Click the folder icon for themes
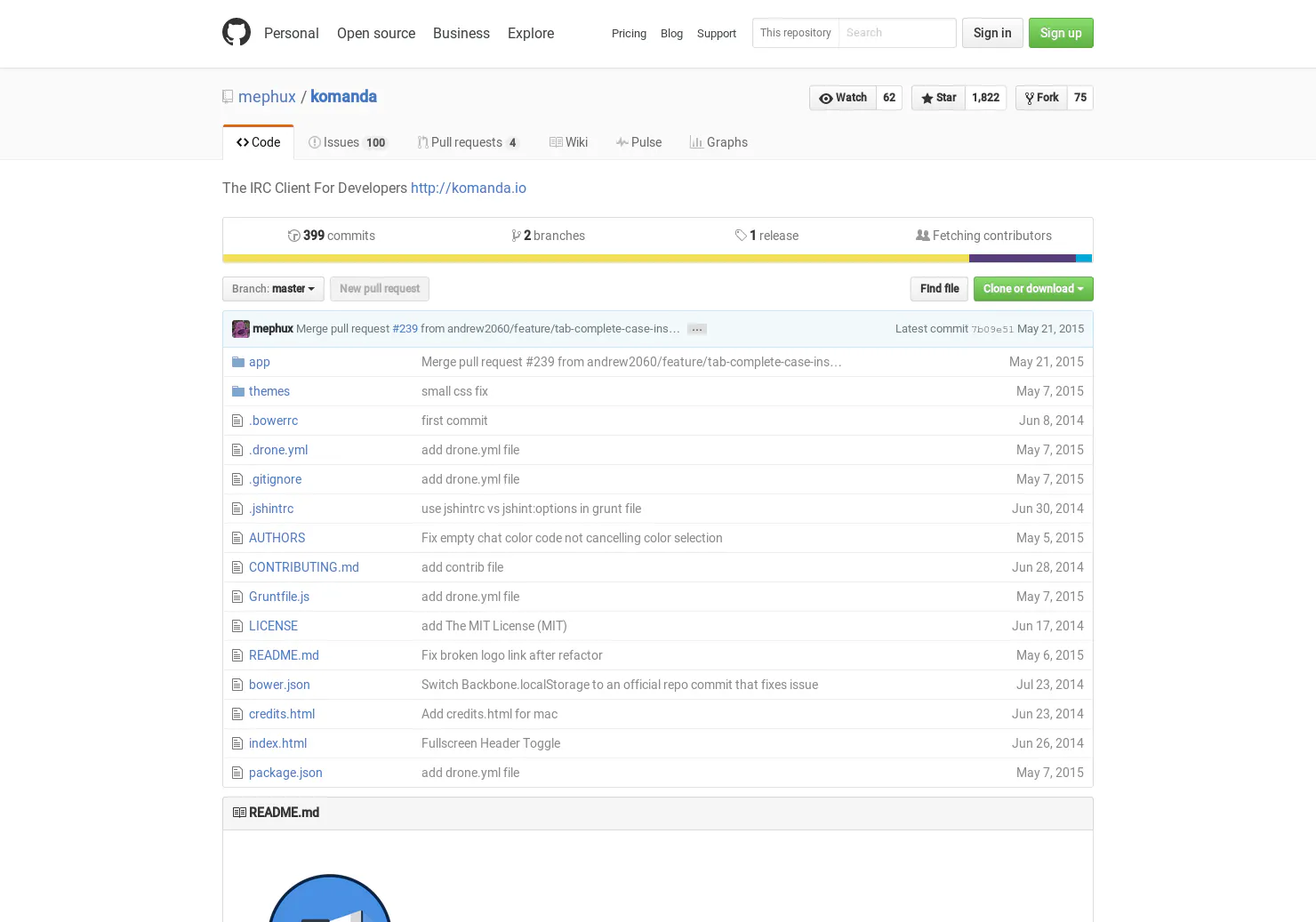The height and width of the screenshot is (922, 1316). pos(237,391)
